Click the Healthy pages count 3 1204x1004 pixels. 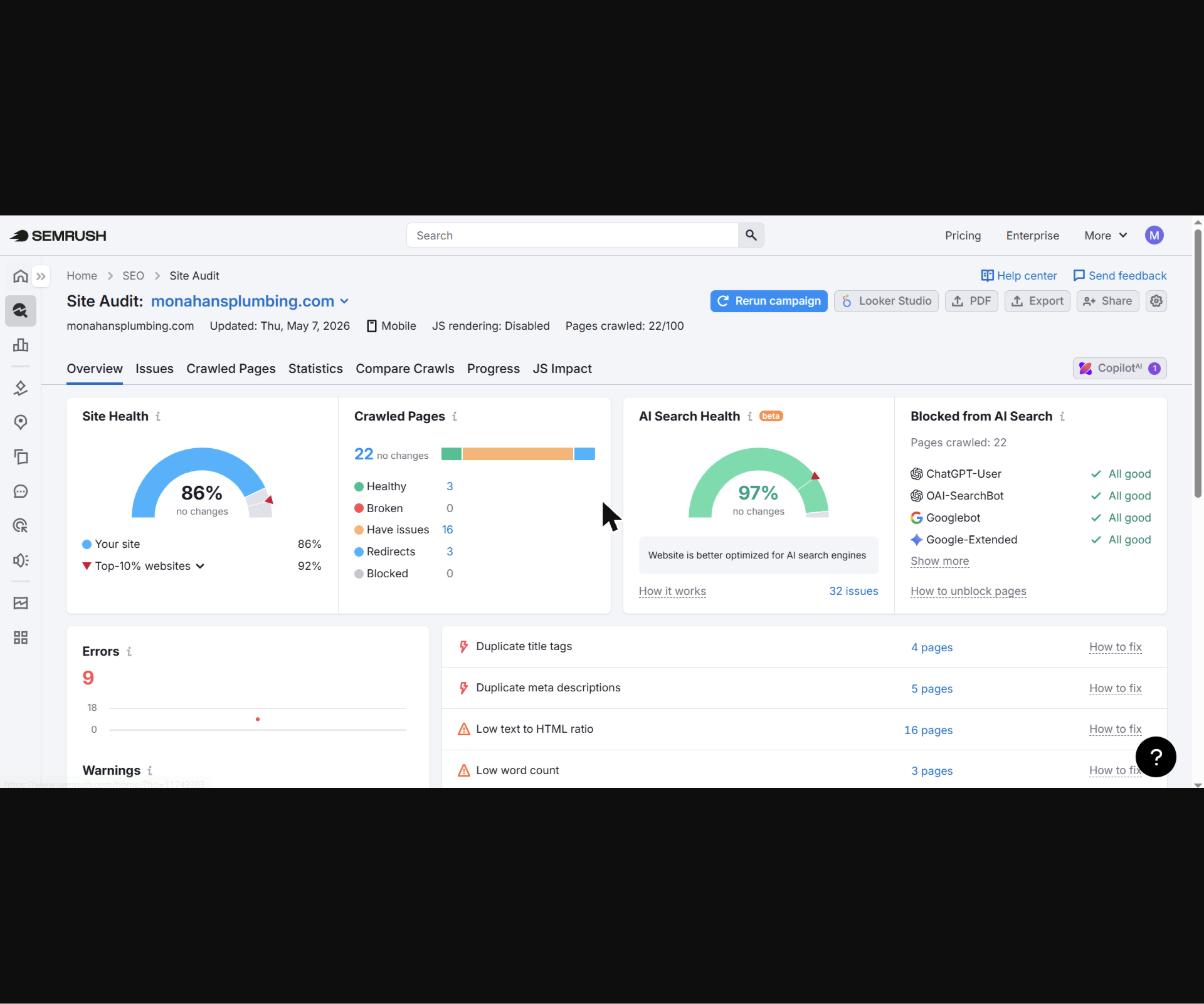coord(449,486)
